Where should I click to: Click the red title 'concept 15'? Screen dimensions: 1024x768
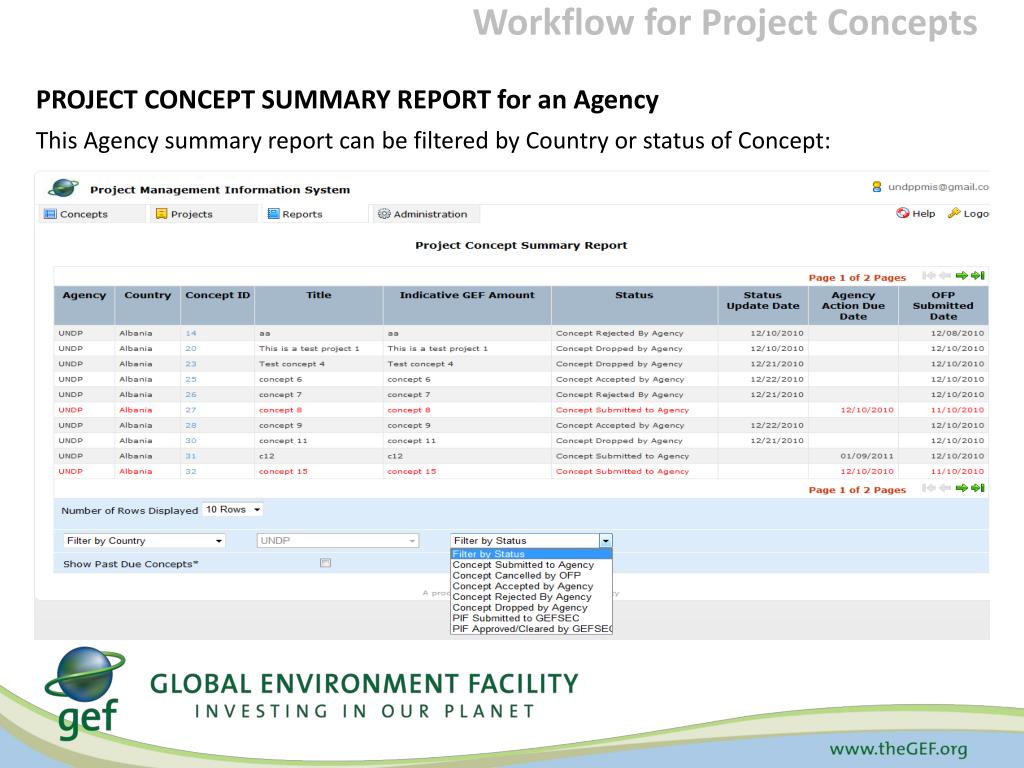(283, 472)
